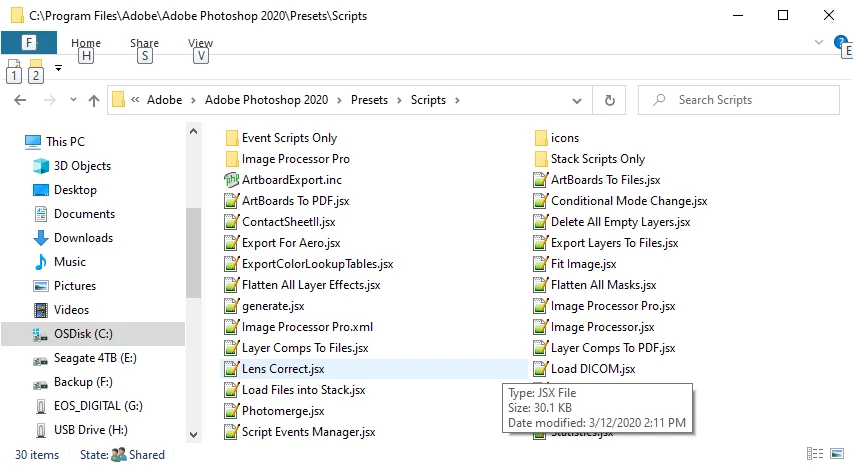Viewport: 853px width, 467px height.
Task: Click the Help question mark icon
Action: (840, 42)
